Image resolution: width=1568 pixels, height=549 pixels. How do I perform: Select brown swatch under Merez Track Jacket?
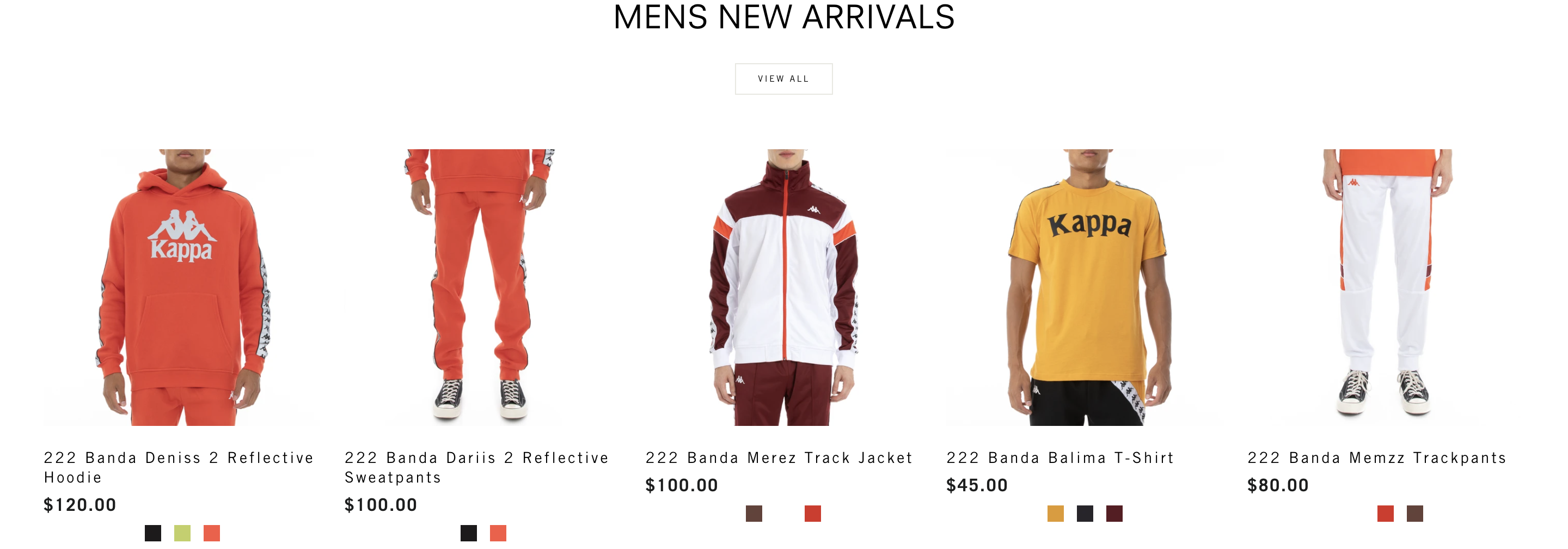[754, 514]
